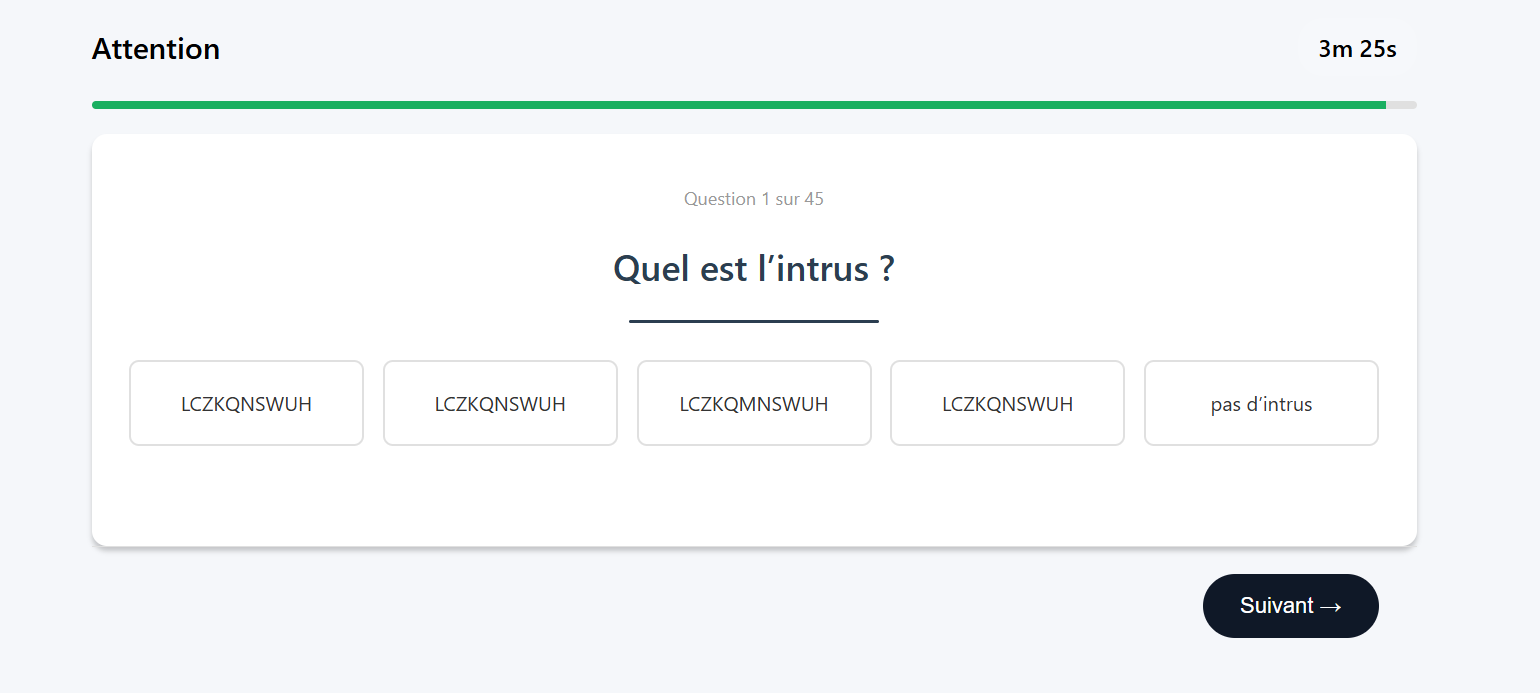Click the dark divider line under the question

pyautogui.click(x=754, y=321)
